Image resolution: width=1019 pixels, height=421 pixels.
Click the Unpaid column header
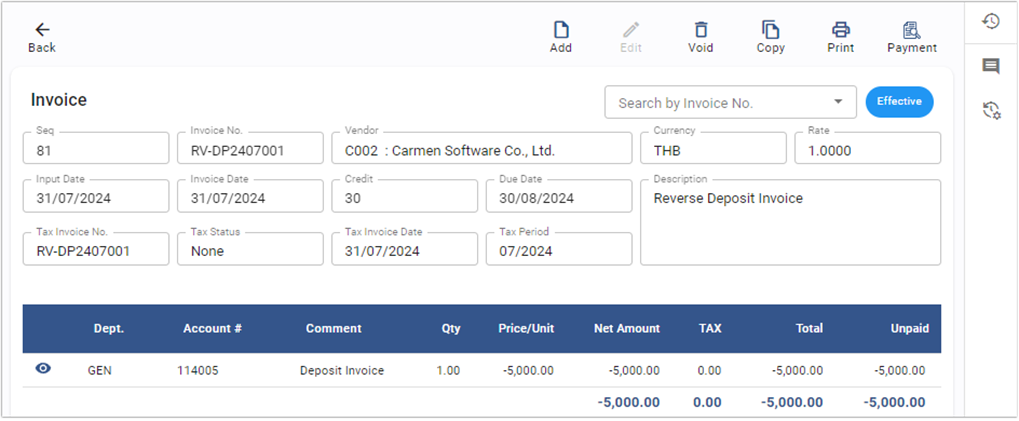pyautogui.click(x=909, y=328)
